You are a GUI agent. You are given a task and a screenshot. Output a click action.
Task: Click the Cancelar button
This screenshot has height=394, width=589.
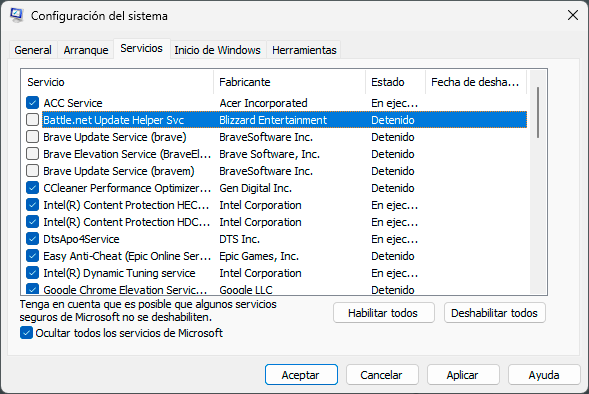(382, 374)
